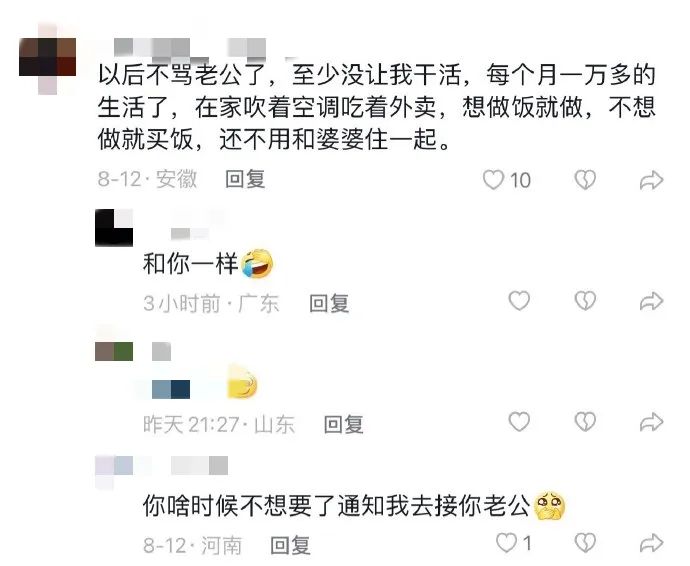This screenshot has width=690, height=566.
Task: Share the Henan reply
Action: (x=651, y=543)
